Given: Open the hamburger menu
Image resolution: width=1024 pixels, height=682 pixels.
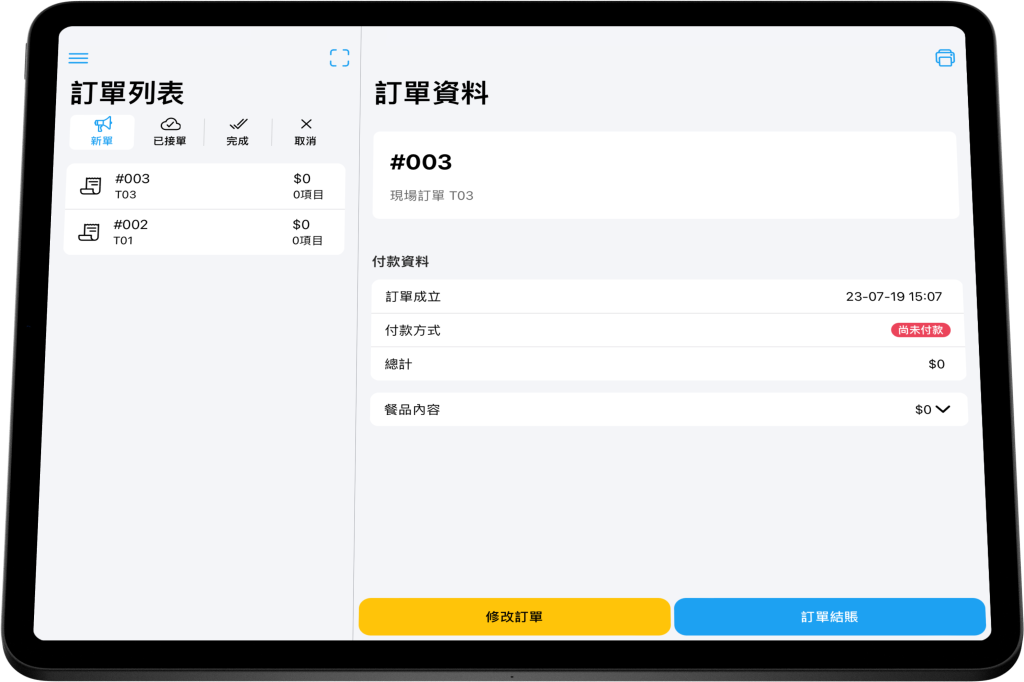Looking at the screenshot, I should click(78, 58).
